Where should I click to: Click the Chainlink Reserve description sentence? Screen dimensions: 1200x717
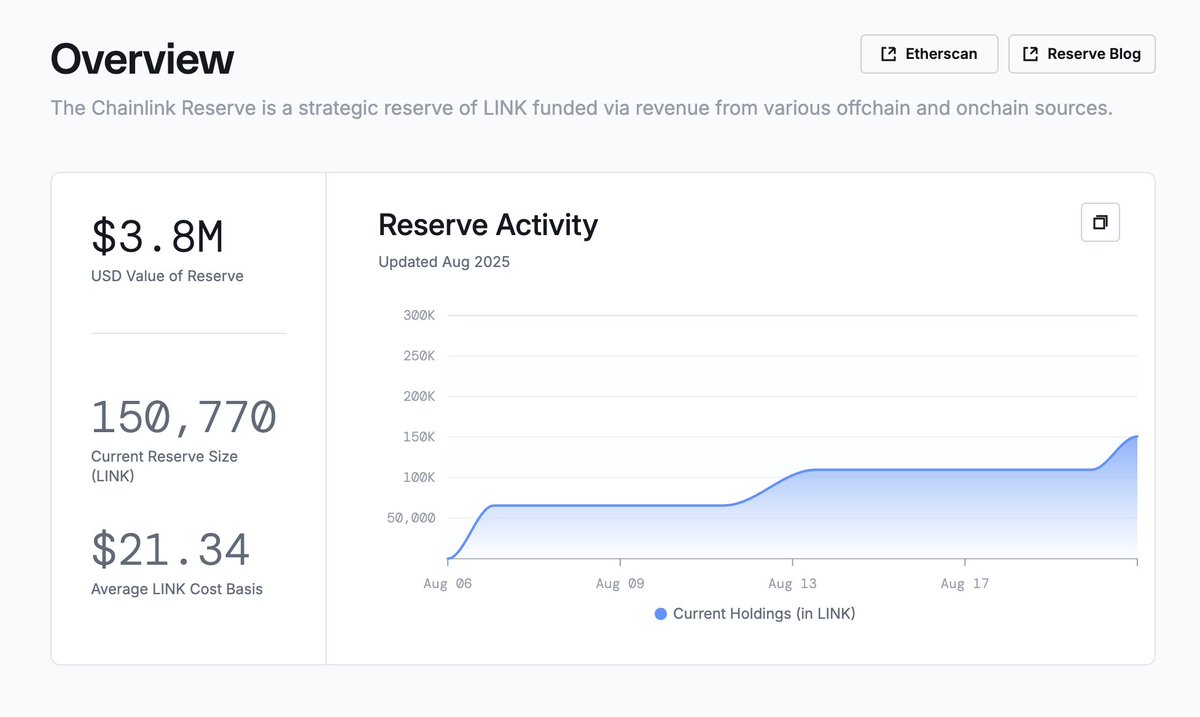582,108
